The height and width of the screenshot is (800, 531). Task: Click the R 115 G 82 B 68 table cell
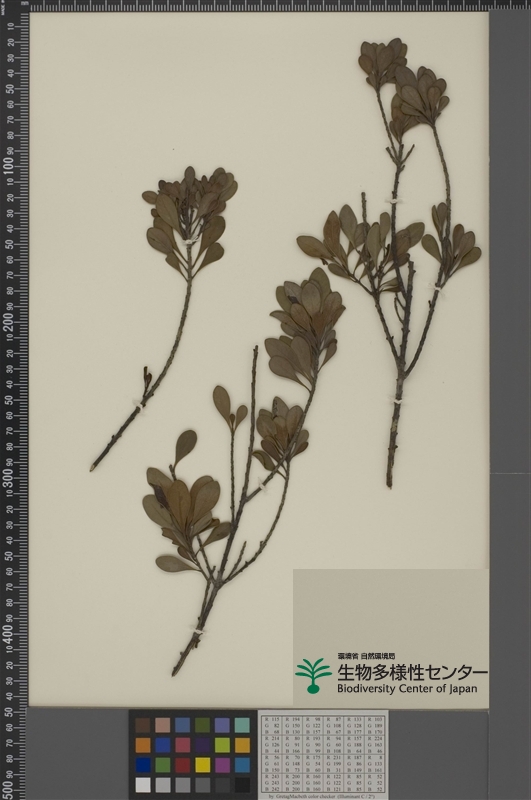pyautogui.click(x=273, y=726)
